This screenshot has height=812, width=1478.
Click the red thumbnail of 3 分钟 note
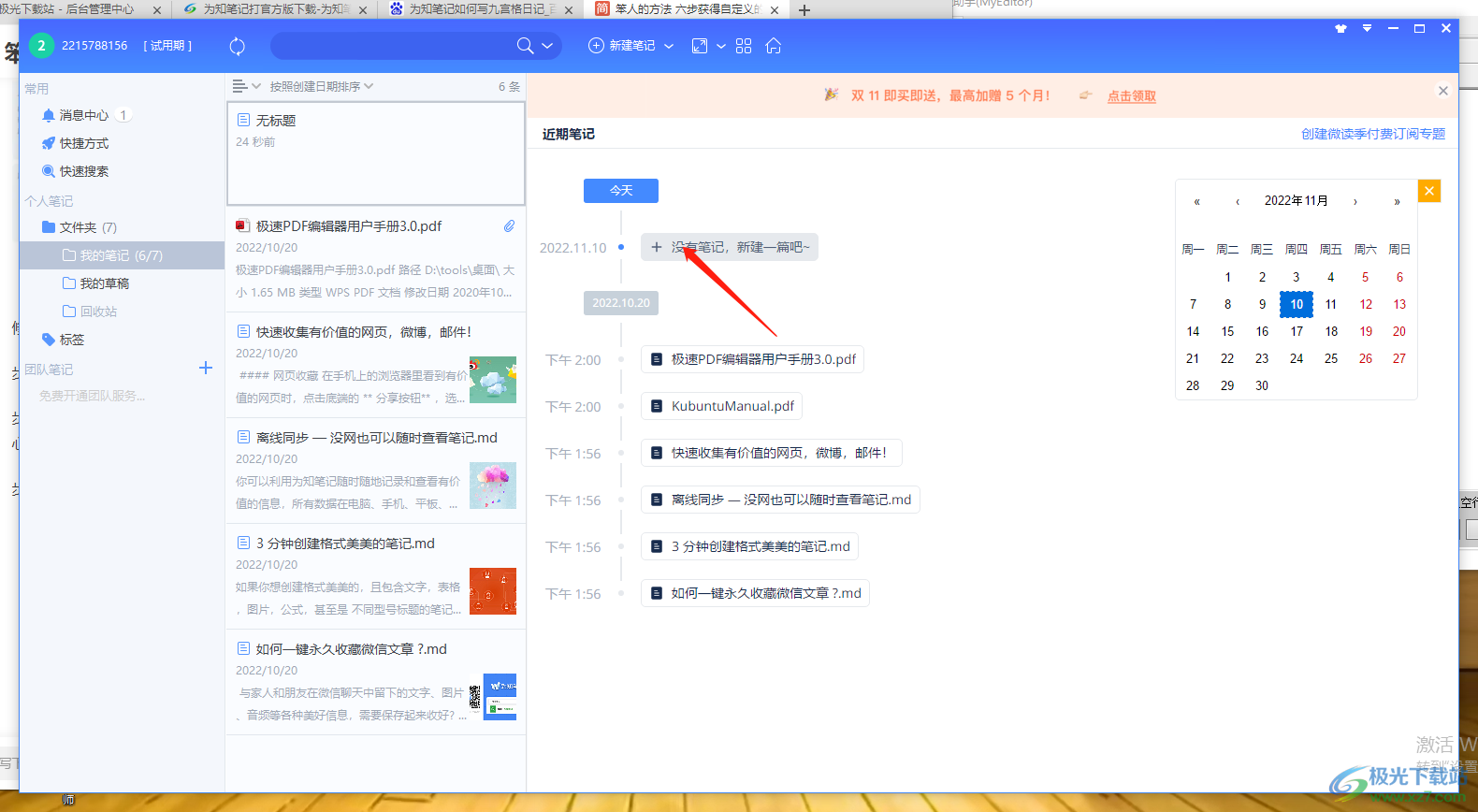[493, 591]
